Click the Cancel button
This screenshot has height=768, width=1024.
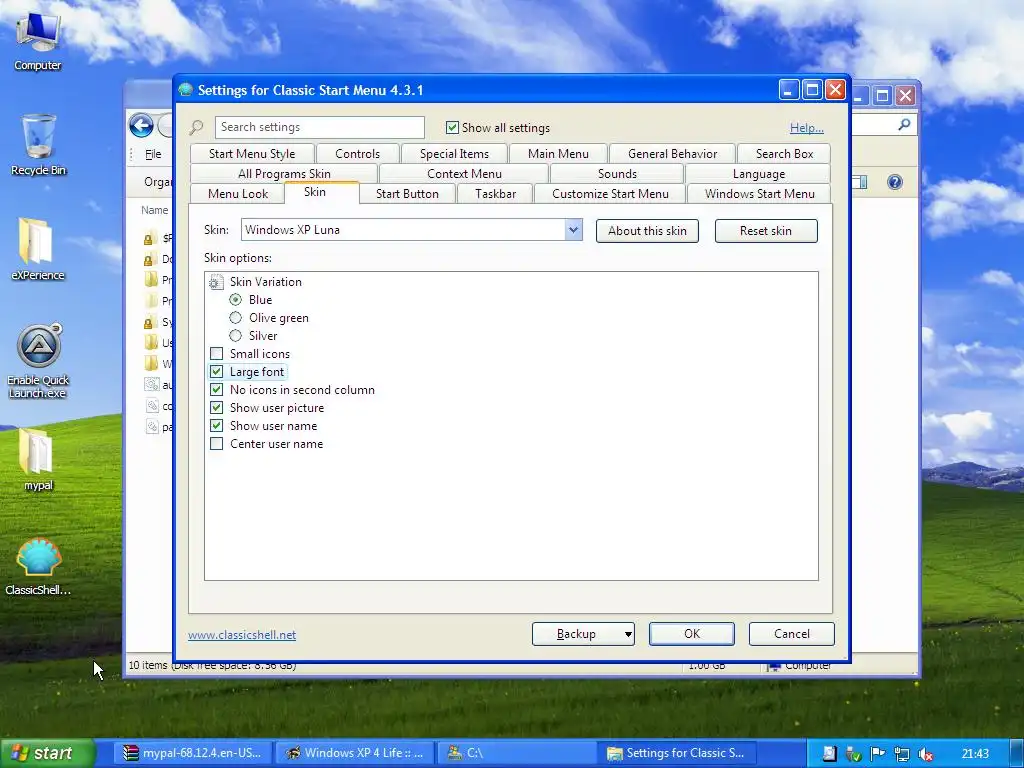[x=792, y=634]
